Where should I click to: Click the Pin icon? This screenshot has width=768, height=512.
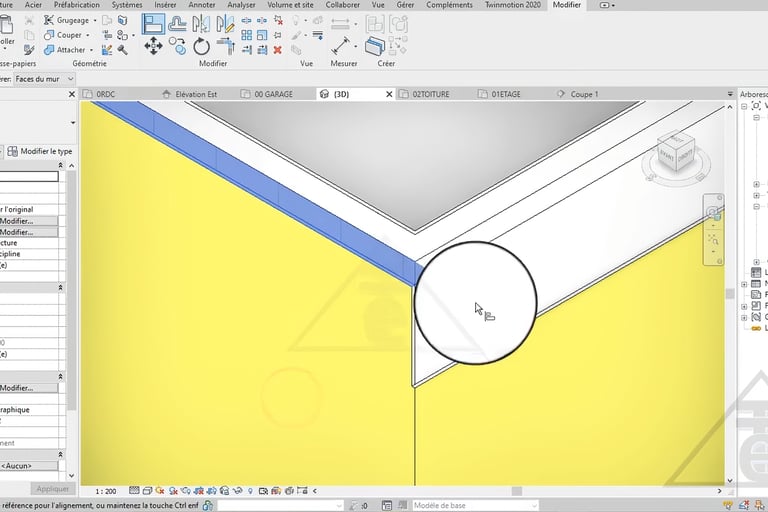coord(278,35)
